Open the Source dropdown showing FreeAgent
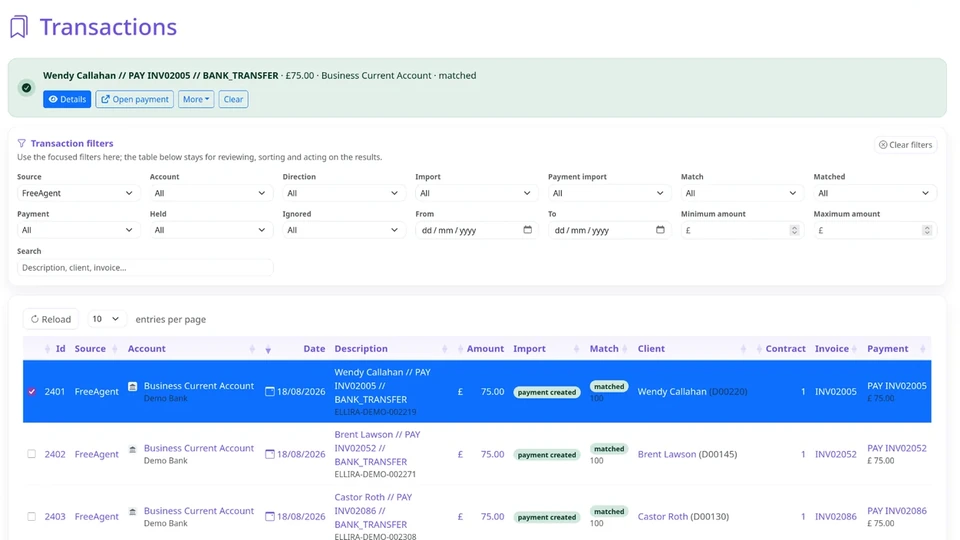The width and height of the screenshot is (960, 540). [77, 193]
